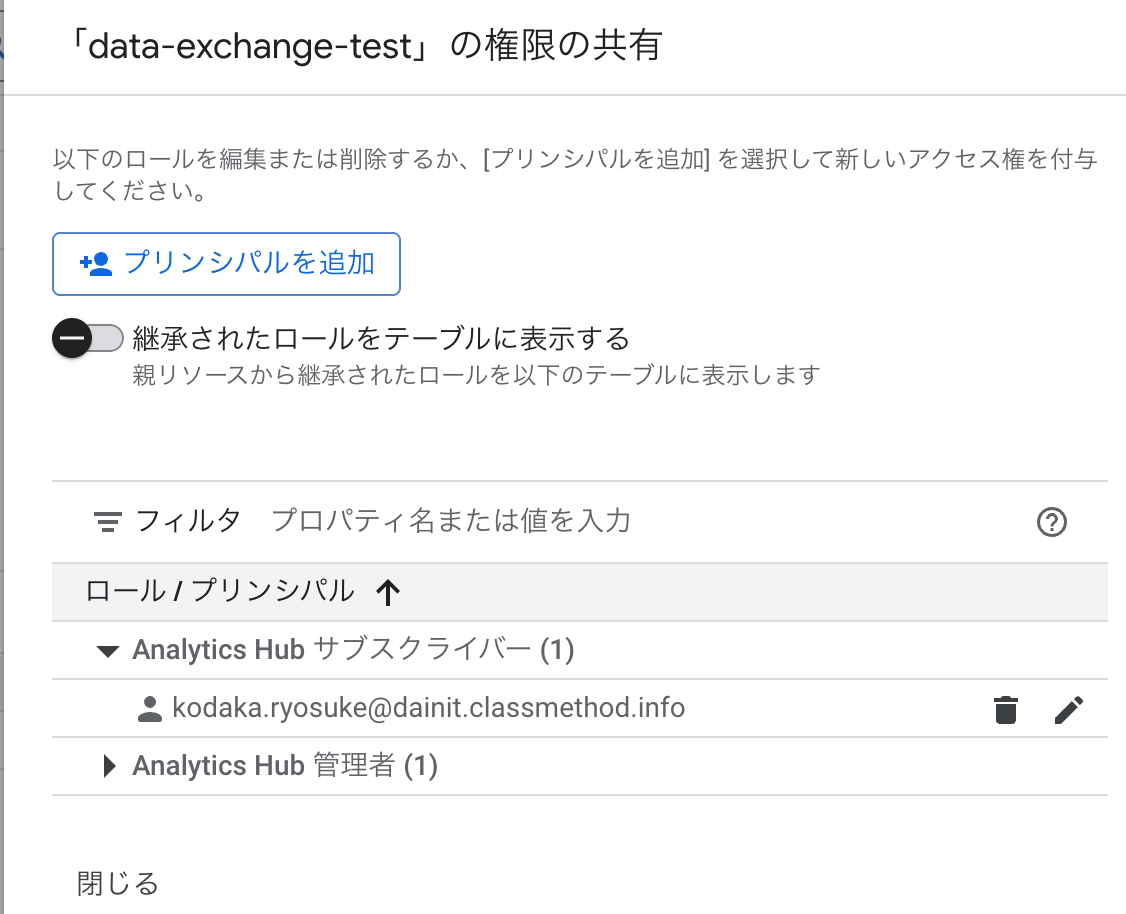
Task: Click the filter funnel icon
Action: [109, 521]
